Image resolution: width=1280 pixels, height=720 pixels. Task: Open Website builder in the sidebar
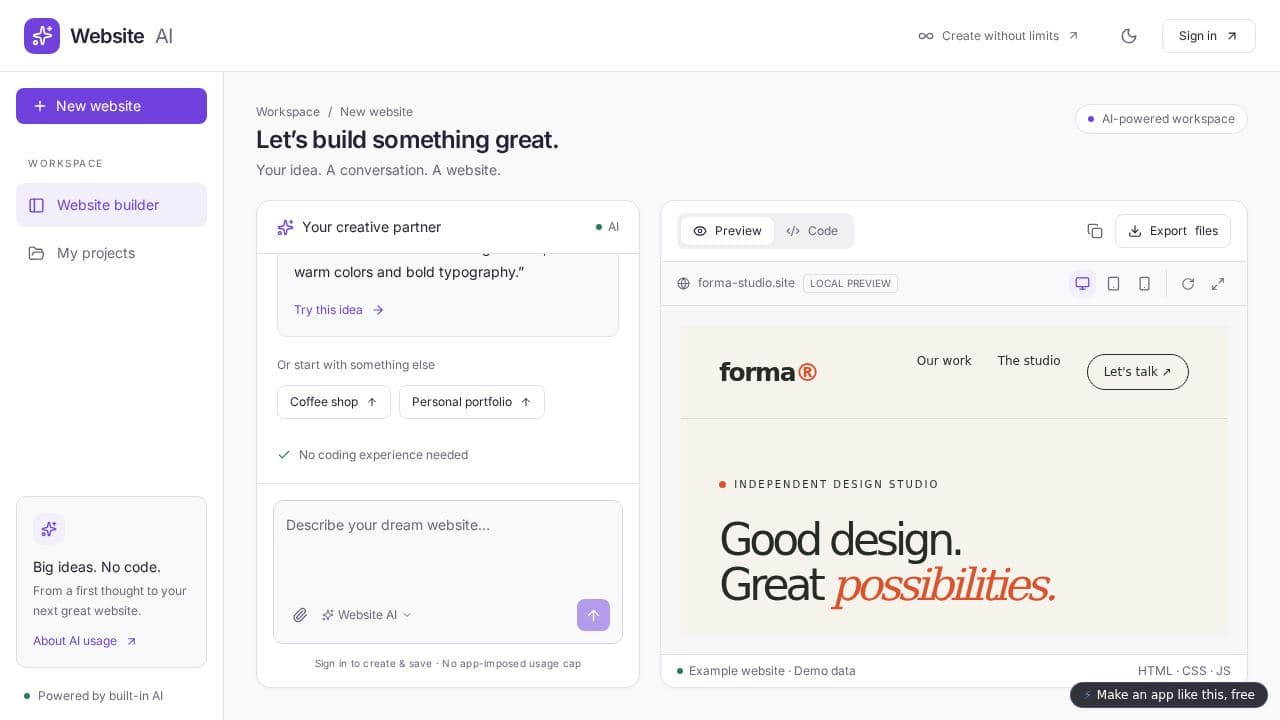(x=111, y=205)
